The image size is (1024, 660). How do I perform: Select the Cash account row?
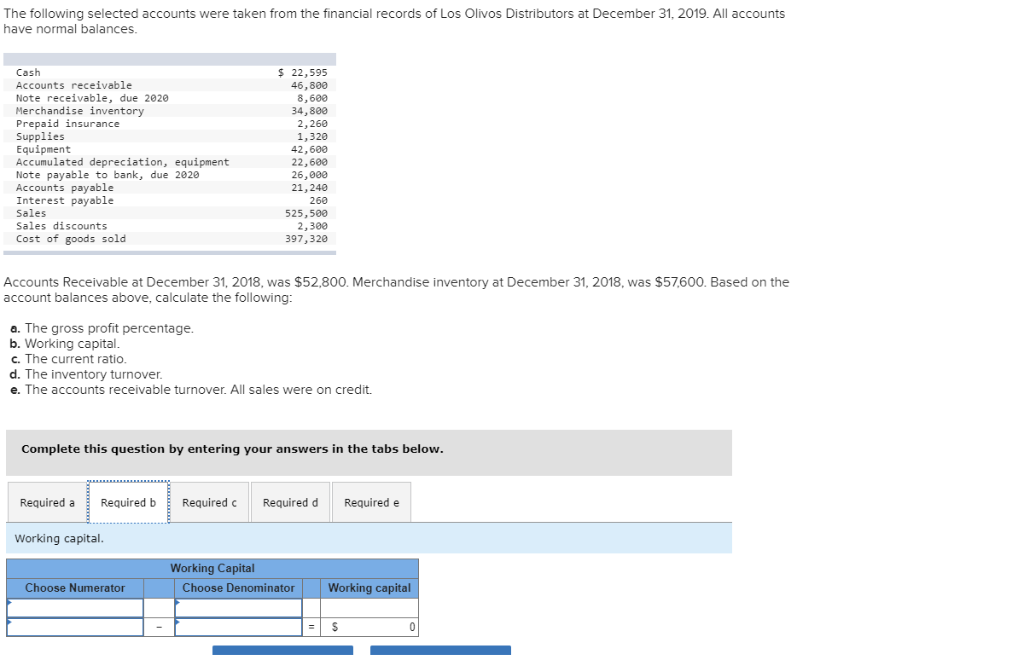click(100, 72)
